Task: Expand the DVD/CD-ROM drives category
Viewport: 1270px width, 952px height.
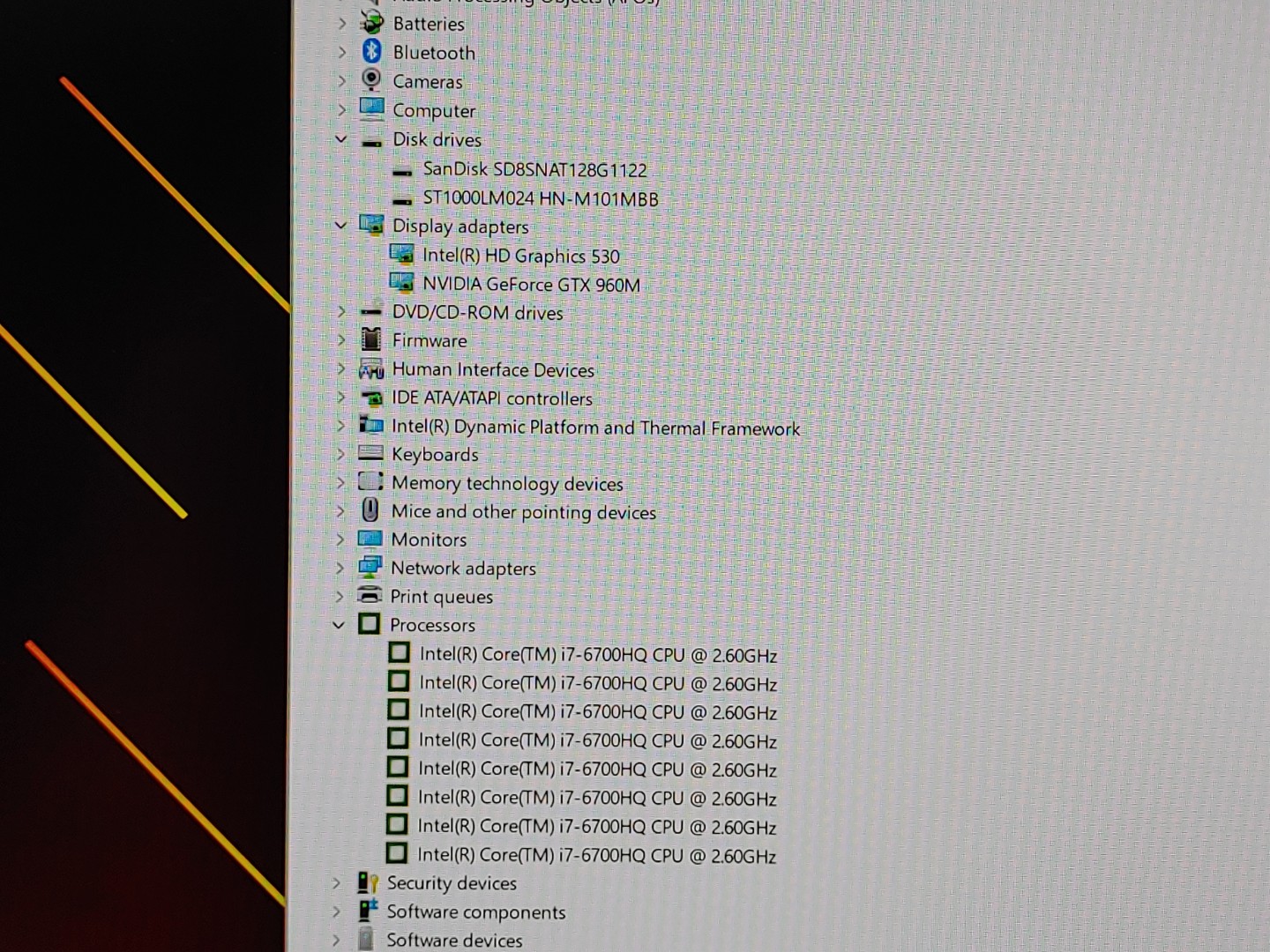Action: (341, 311)
